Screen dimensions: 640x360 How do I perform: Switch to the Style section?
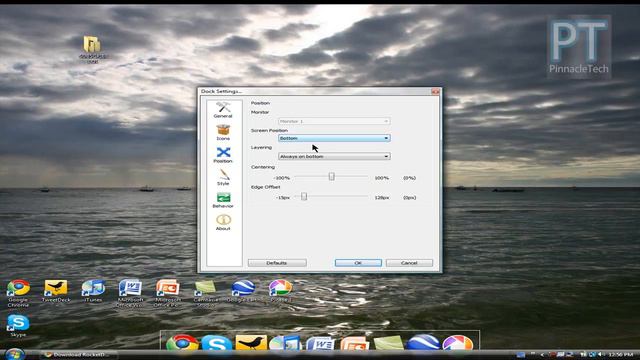pos(223,178)
